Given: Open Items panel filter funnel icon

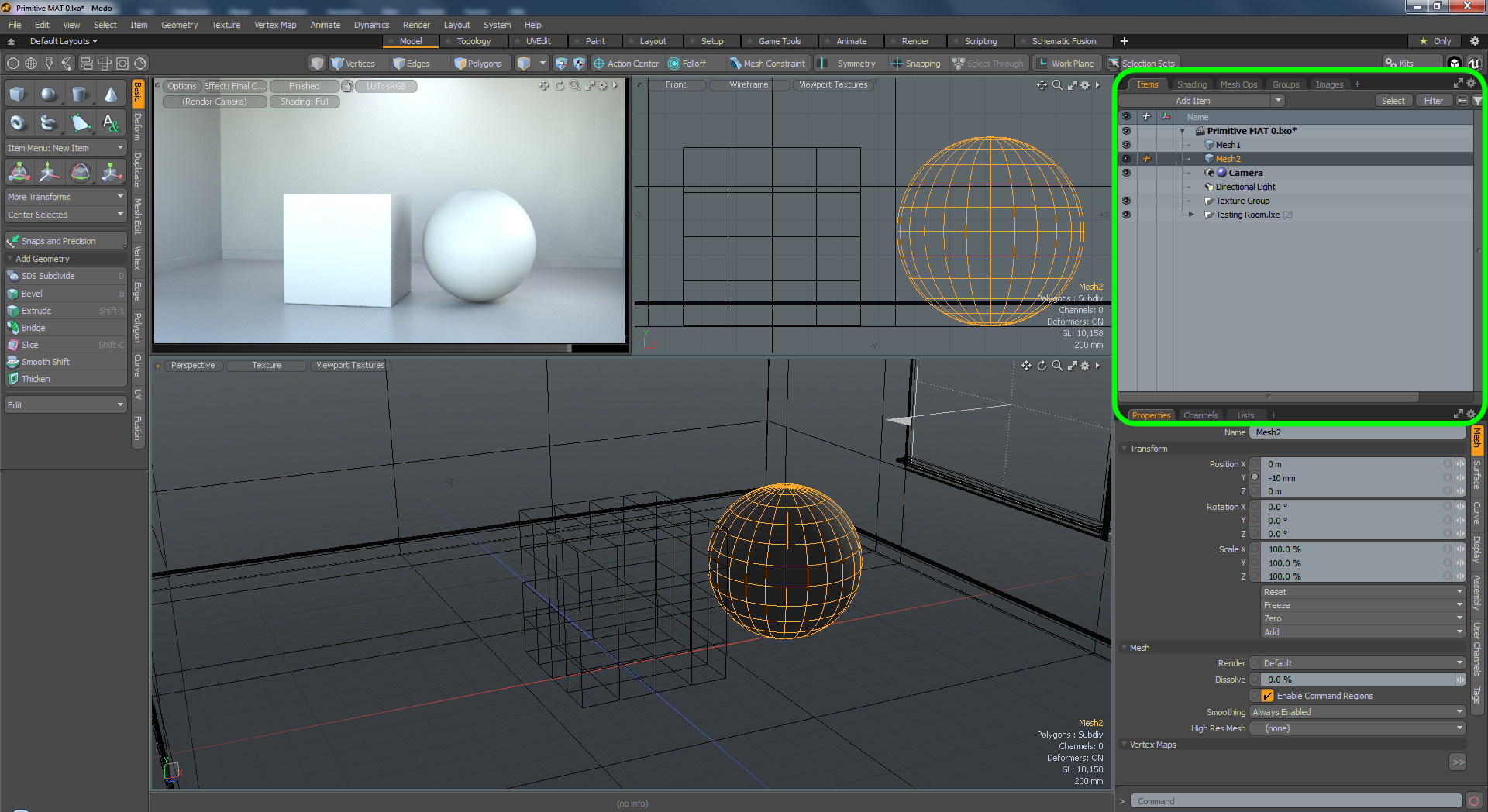Looking at the screenshot, I should (x=1477, y=101).
